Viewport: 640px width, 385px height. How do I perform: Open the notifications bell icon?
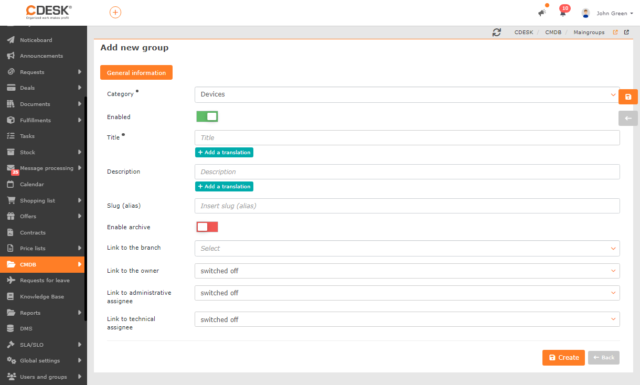[x=563, y=13]
